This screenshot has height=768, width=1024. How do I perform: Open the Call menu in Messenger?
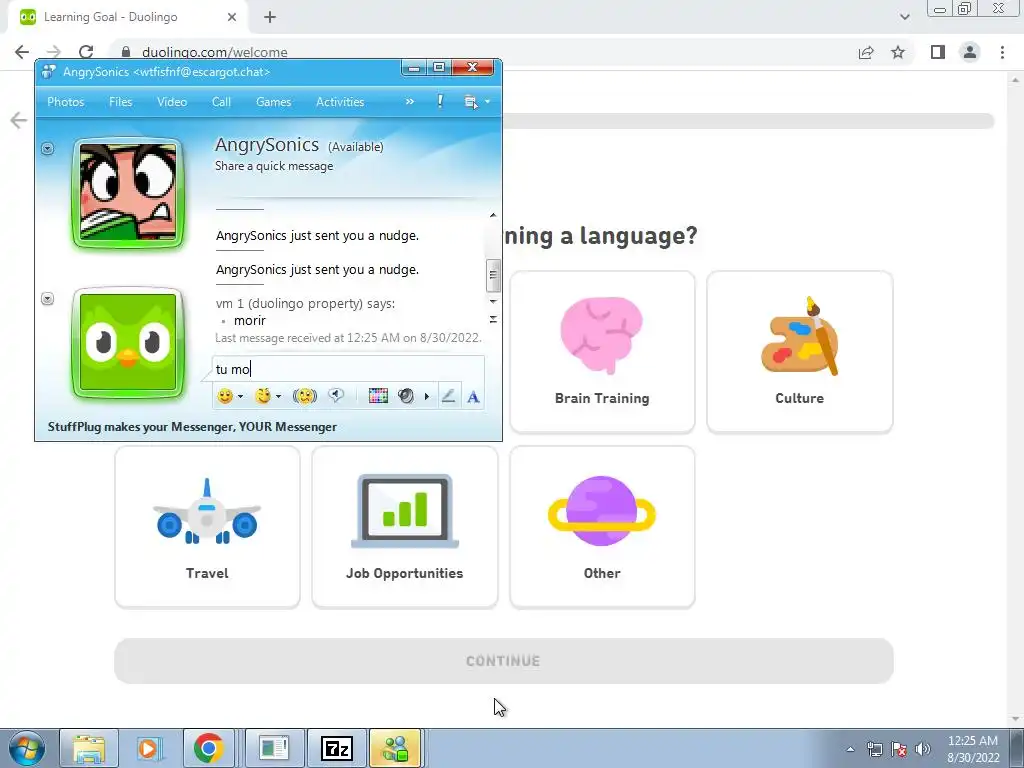point(221,102)
